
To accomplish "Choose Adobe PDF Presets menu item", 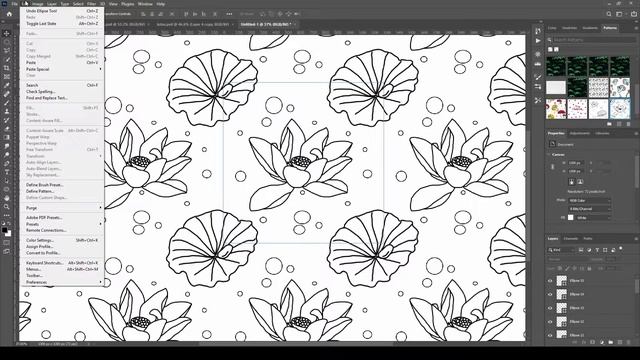I will click(62, 218).
